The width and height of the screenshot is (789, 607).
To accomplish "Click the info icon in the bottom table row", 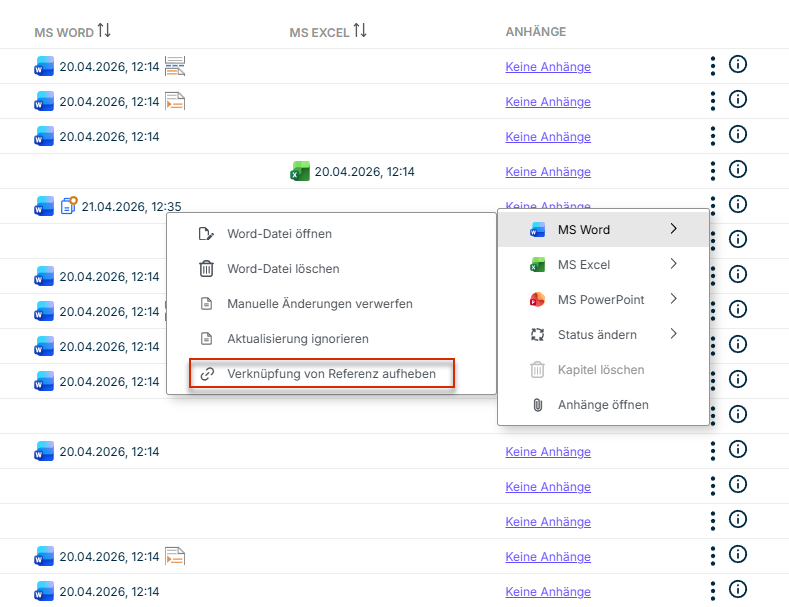I will coord(739,590).
